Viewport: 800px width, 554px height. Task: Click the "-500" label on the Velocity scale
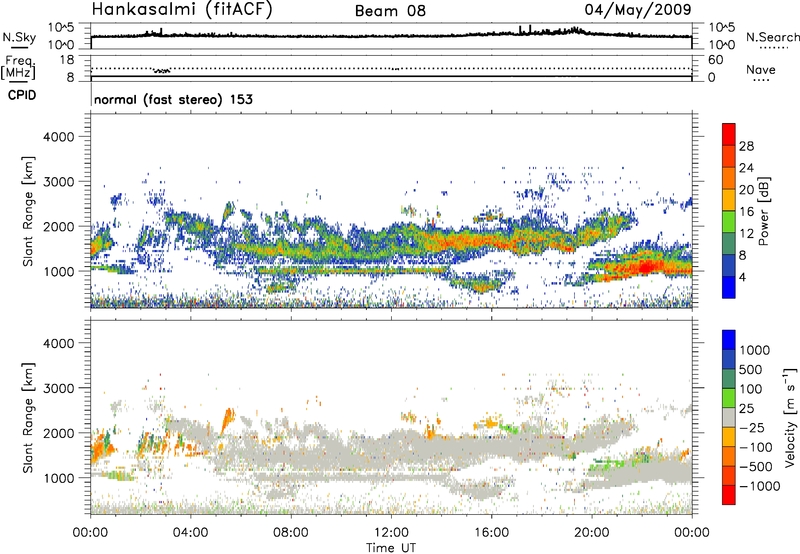(x=756, y=467)
